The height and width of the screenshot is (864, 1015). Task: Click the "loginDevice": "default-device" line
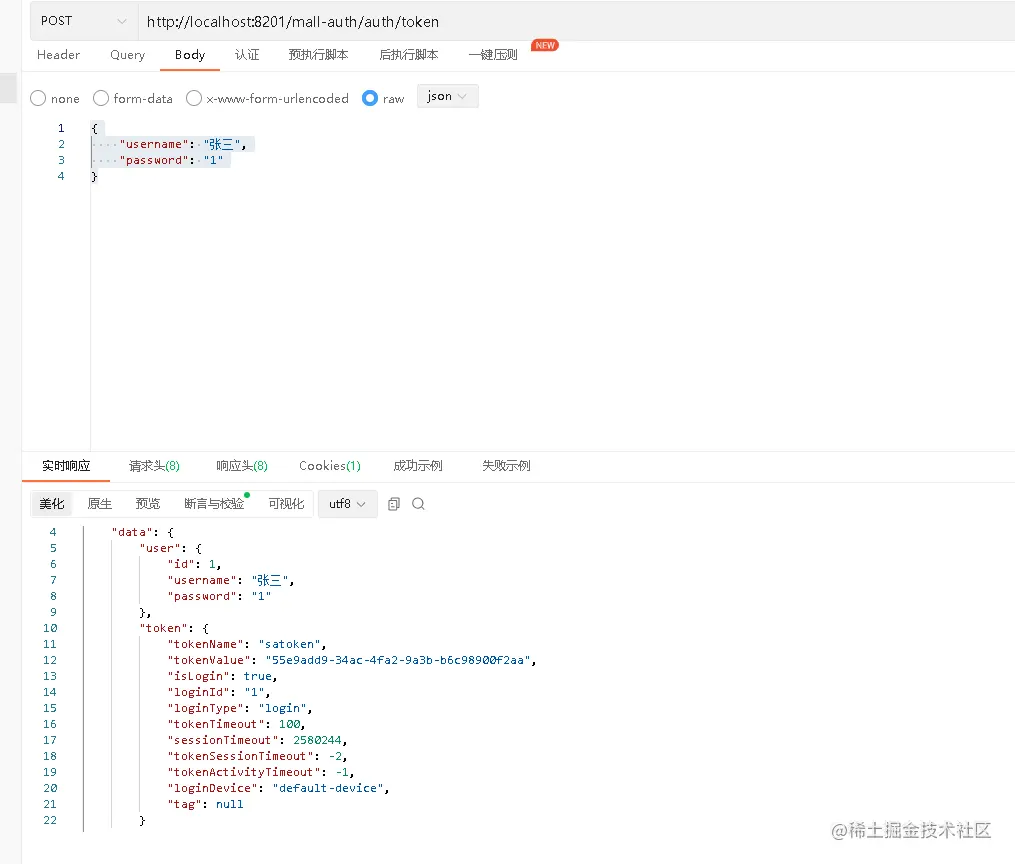tap(278, 788)
